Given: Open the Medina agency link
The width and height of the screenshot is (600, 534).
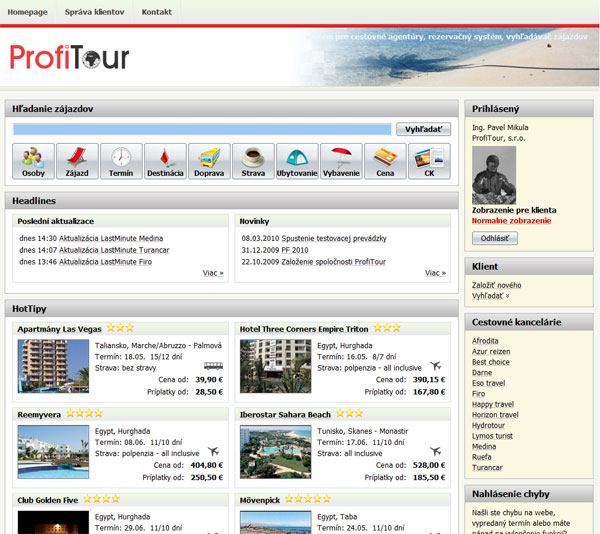Looking at the screenshot, I should (484, 446).
